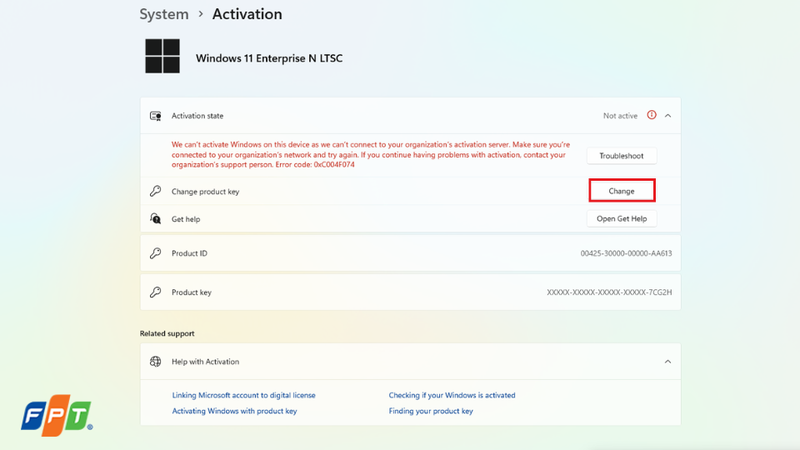Open Linking Microsoft account to digital license

coord(243,395)
